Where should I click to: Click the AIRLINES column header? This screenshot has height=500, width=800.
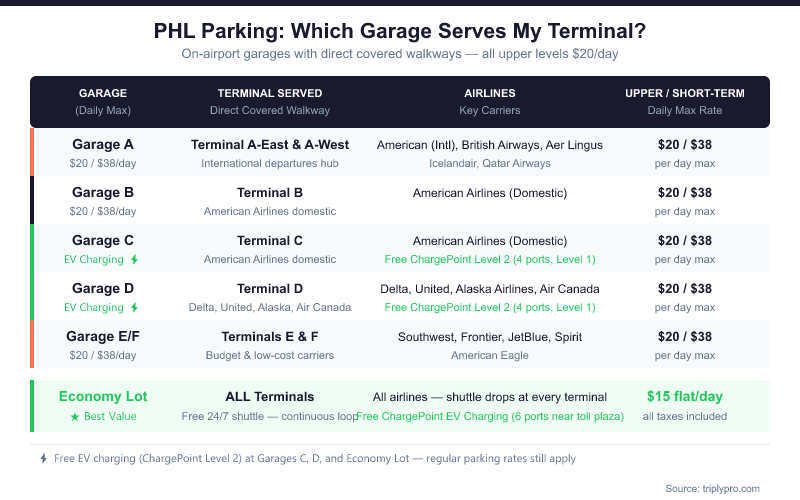coord(491,93)
